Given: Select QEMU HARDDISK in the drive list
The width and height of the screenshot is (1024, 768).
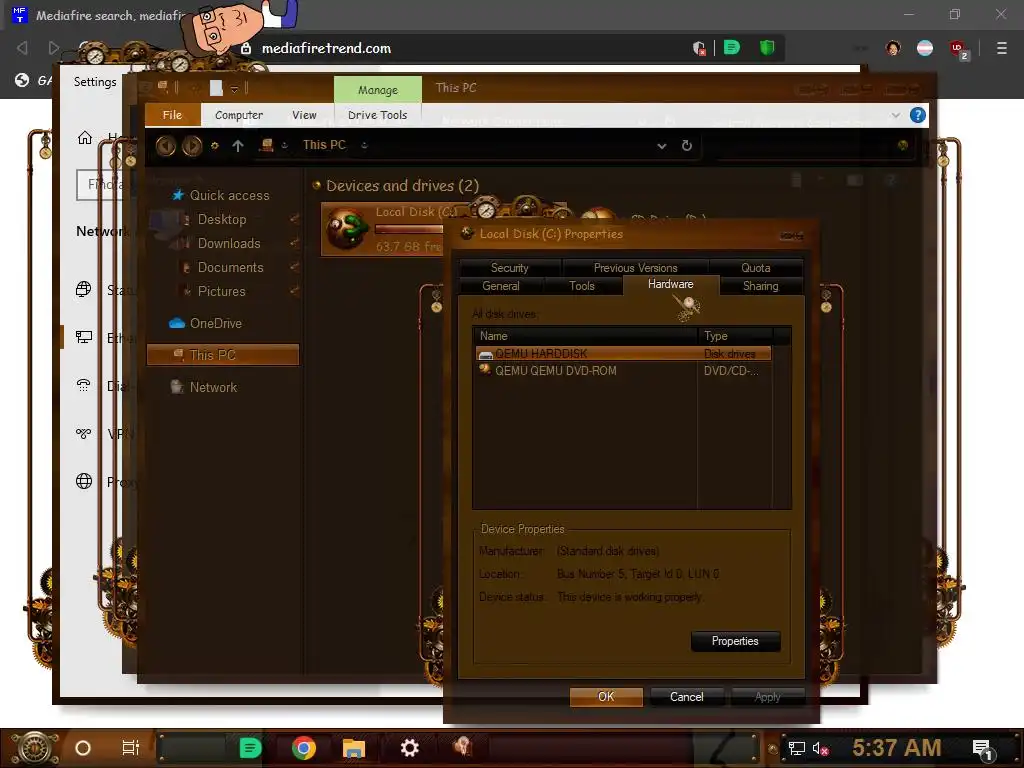Looking at the screenshot, I should tap(624, 353).
